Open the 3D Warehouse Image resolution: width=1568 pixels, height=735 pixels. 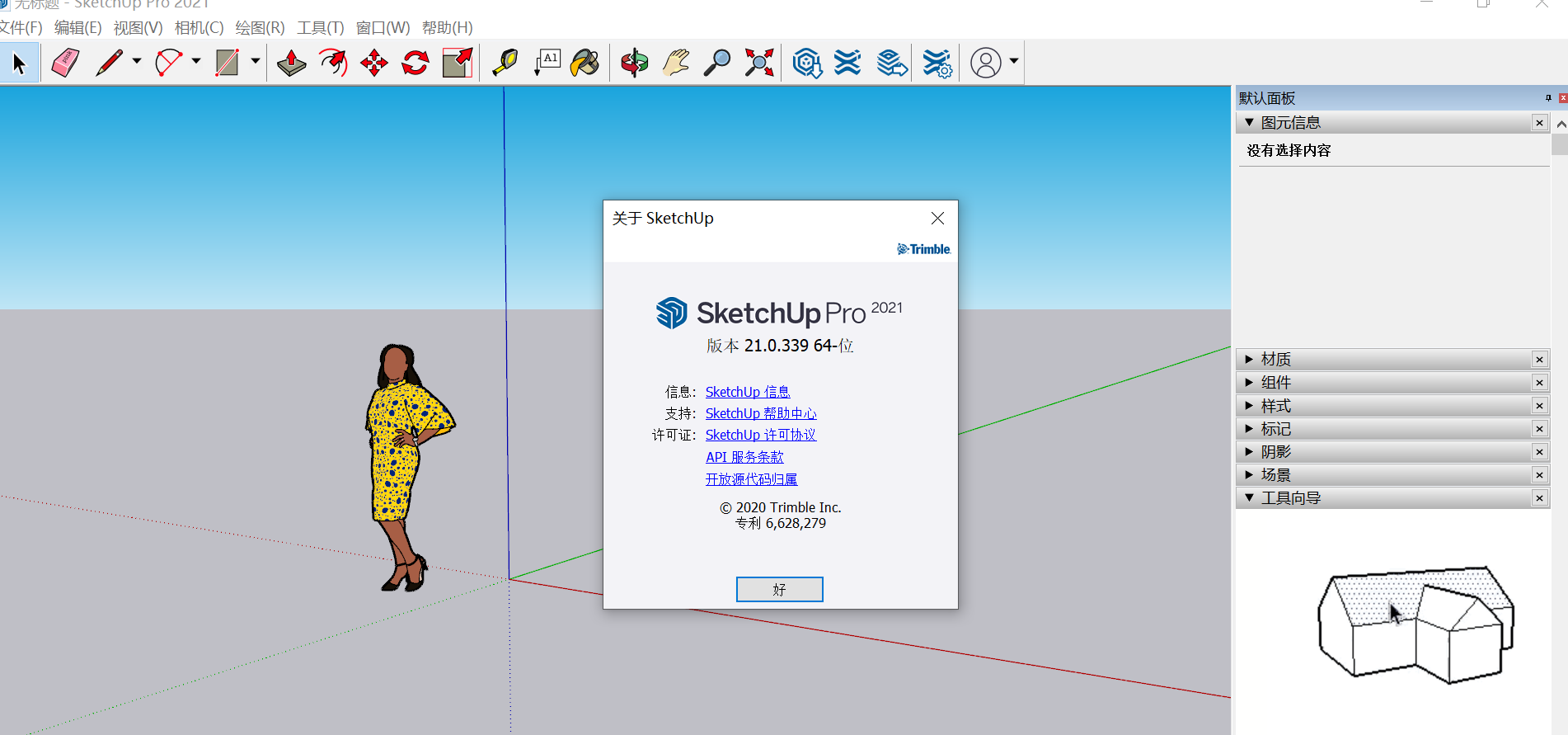(x=807, y=63)
